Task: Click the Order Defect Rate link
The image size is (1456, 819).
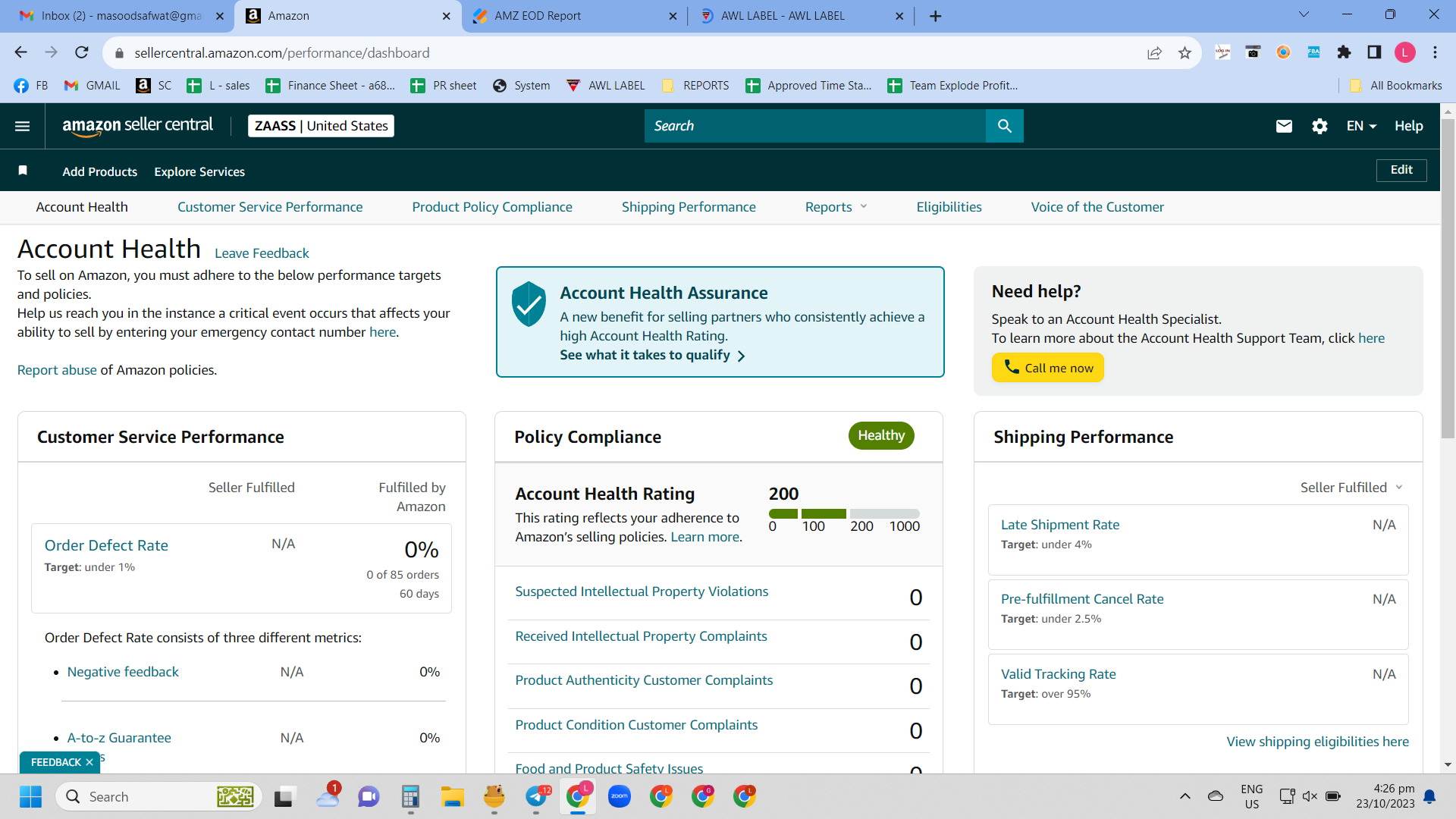Action: (106, 545)
